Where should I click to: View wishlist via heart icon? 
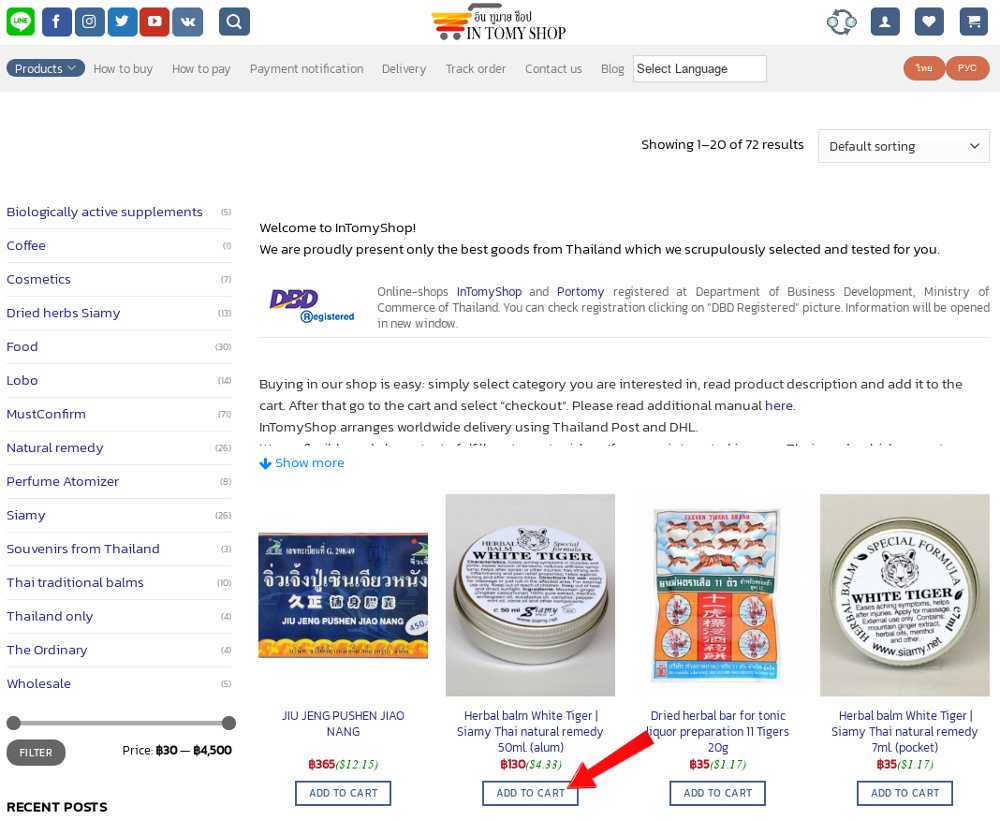click(929, 22)
